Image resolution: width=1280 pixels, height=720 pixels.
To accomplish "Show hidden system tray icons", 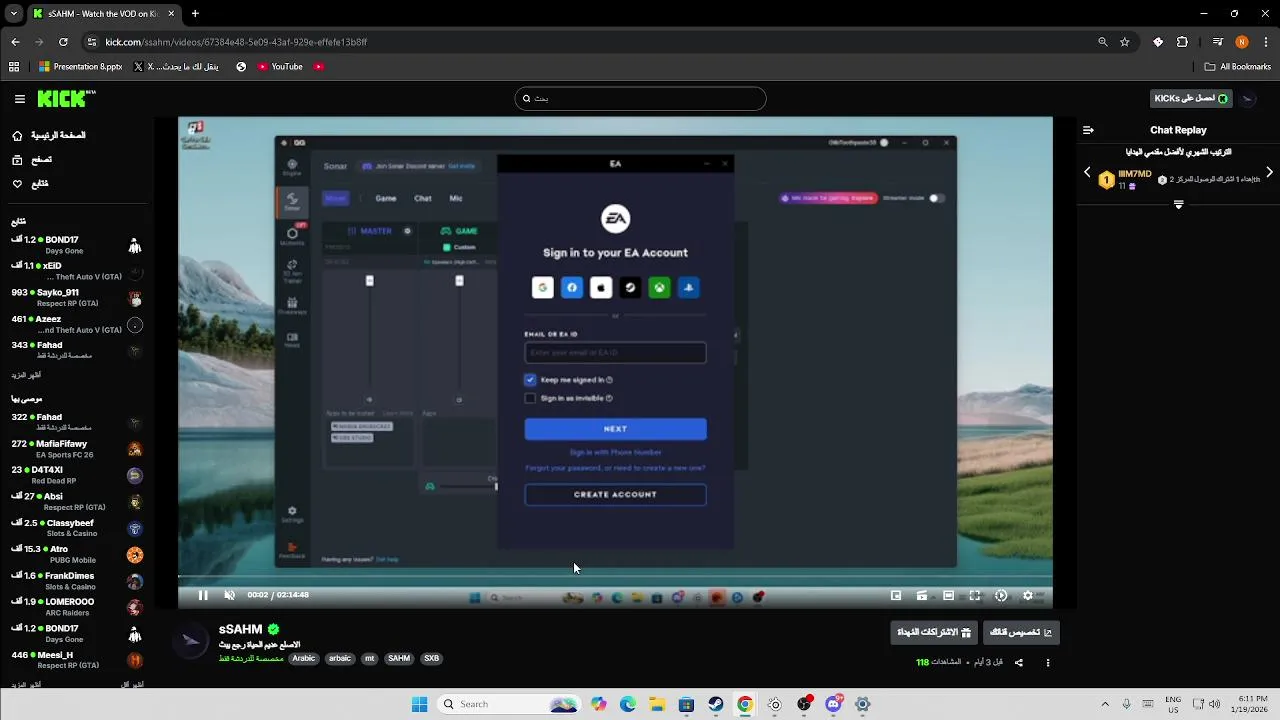I will 1105,704.
